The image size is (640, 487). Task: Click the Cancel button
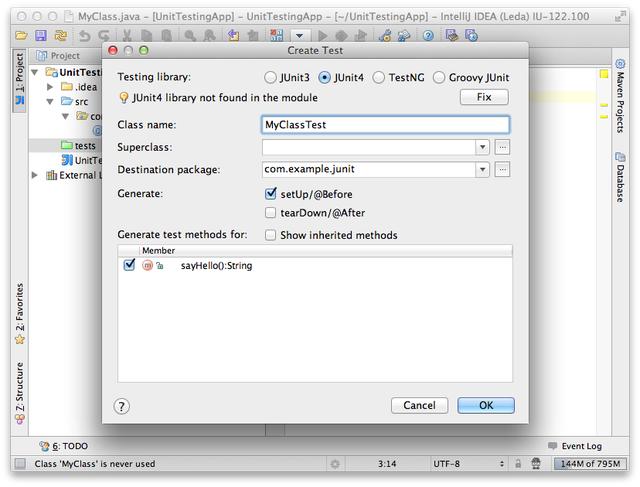[419, 405]
